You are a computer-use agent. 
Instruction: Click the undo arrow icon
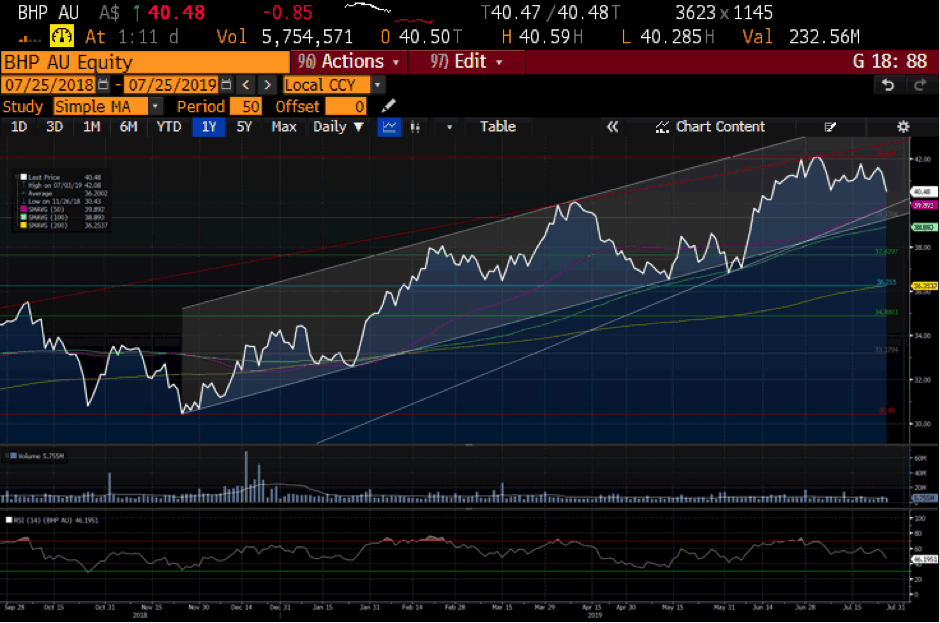pyautogui.click(x=887, y=85)
